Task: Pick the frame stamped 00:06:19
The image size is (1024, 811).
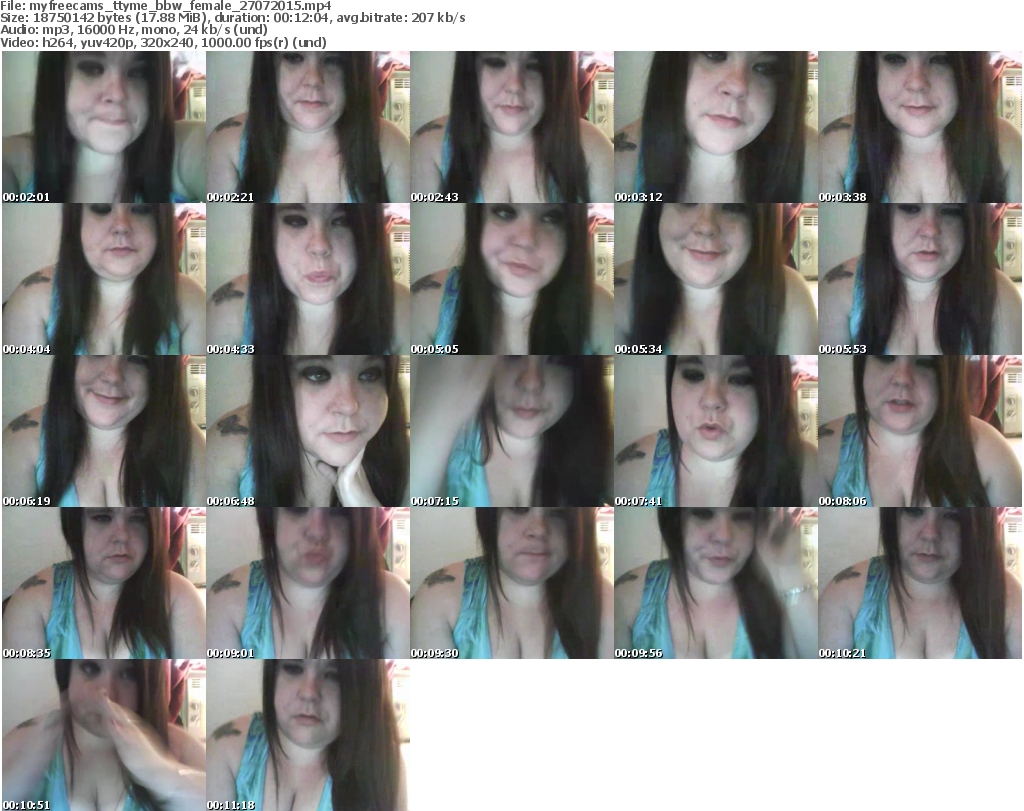Action: [104, 431]
